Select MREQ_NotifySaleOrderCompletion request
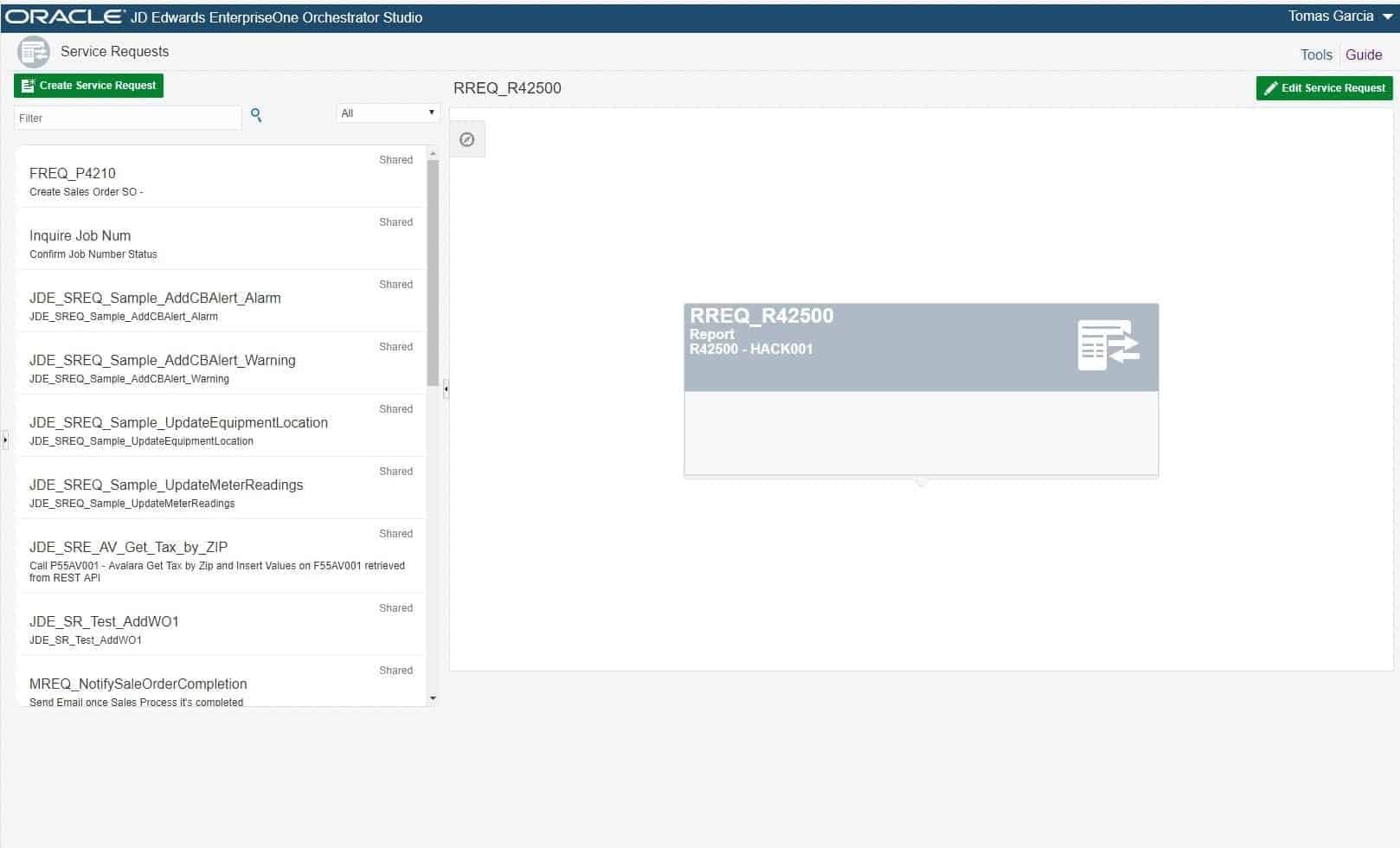1400x848 pixels. coord(222,681)
